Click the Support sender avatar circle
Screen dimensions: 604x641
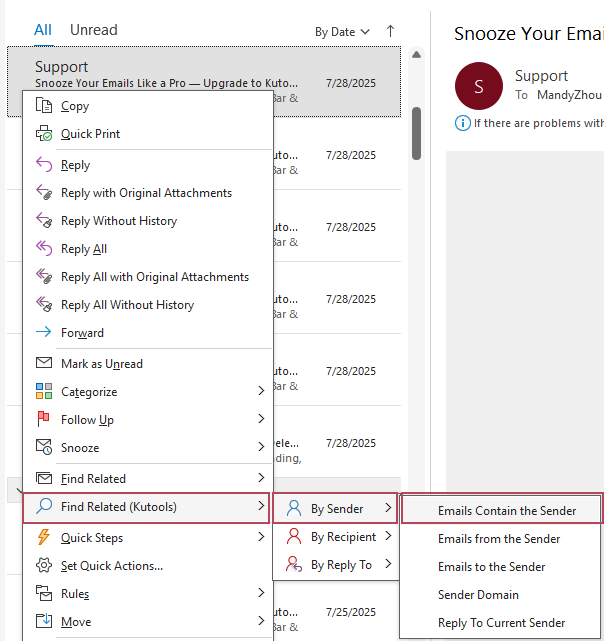(x=478, y=86)
